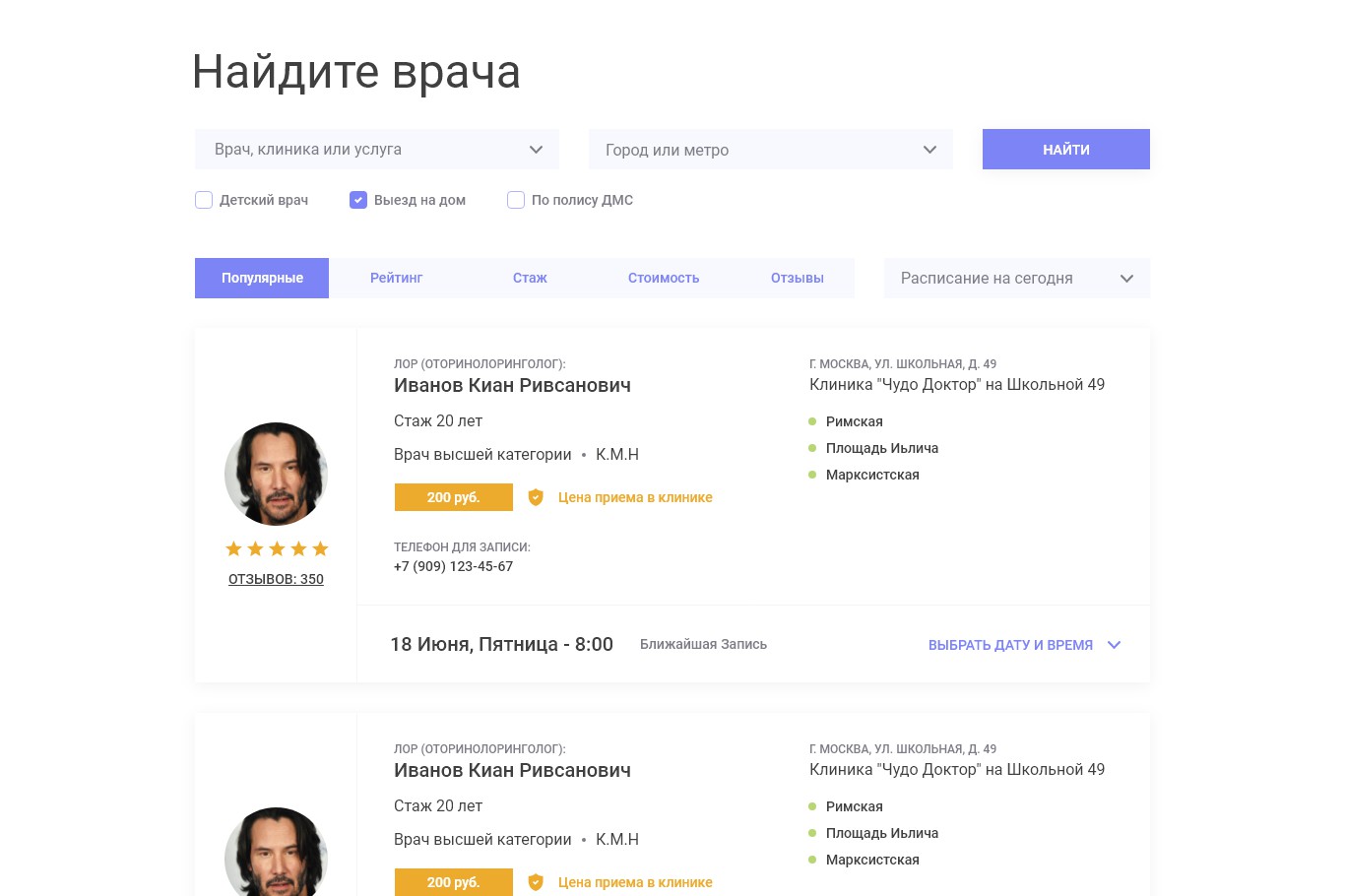
Task: Click phone number +7 (909) 123-45-67
Action: pyautogui.click(x=453, y=566)
